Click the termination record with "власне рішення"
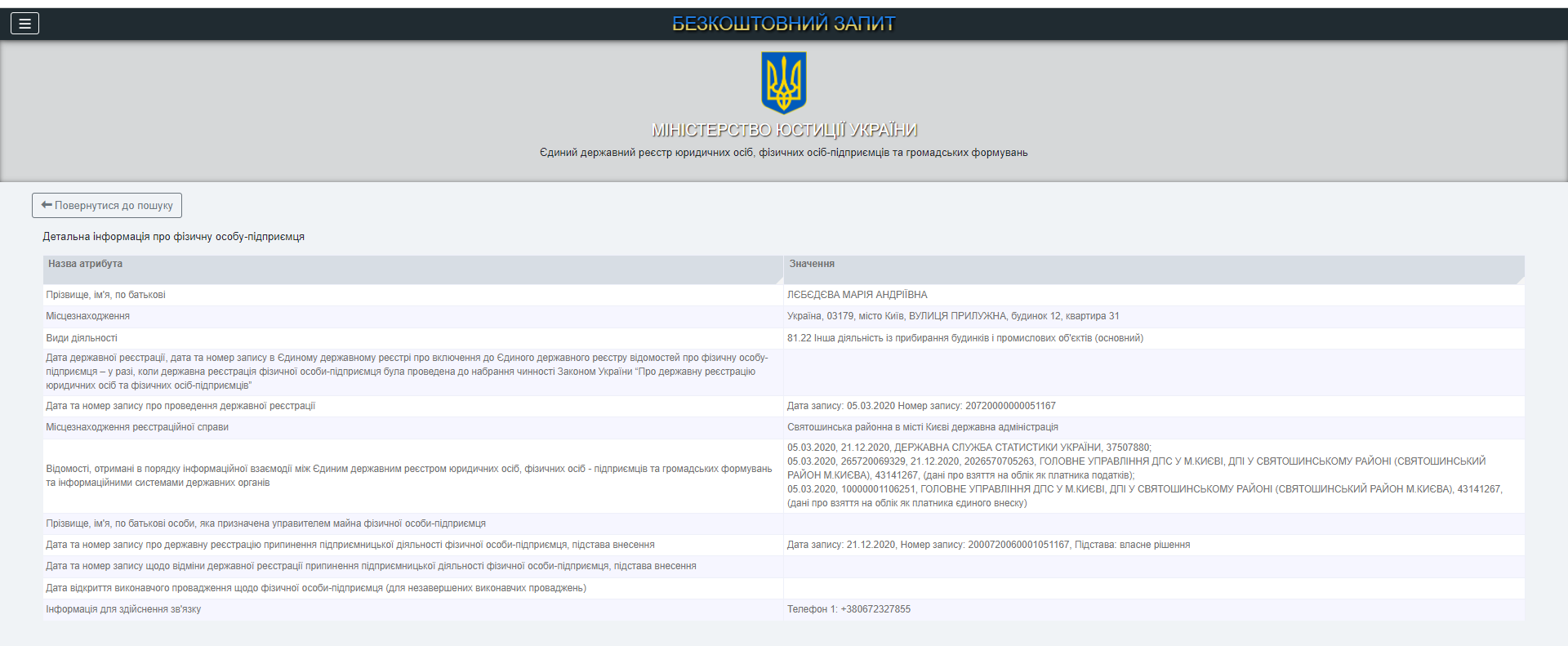The image size is (1568, 646). pyautogui.click(x=987, y=545)
